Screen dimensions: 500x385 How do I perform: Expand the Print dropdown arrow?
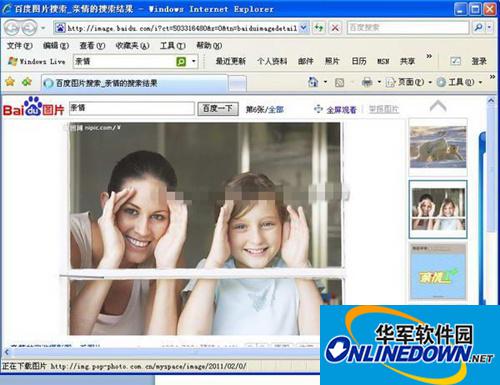(379, 82)
